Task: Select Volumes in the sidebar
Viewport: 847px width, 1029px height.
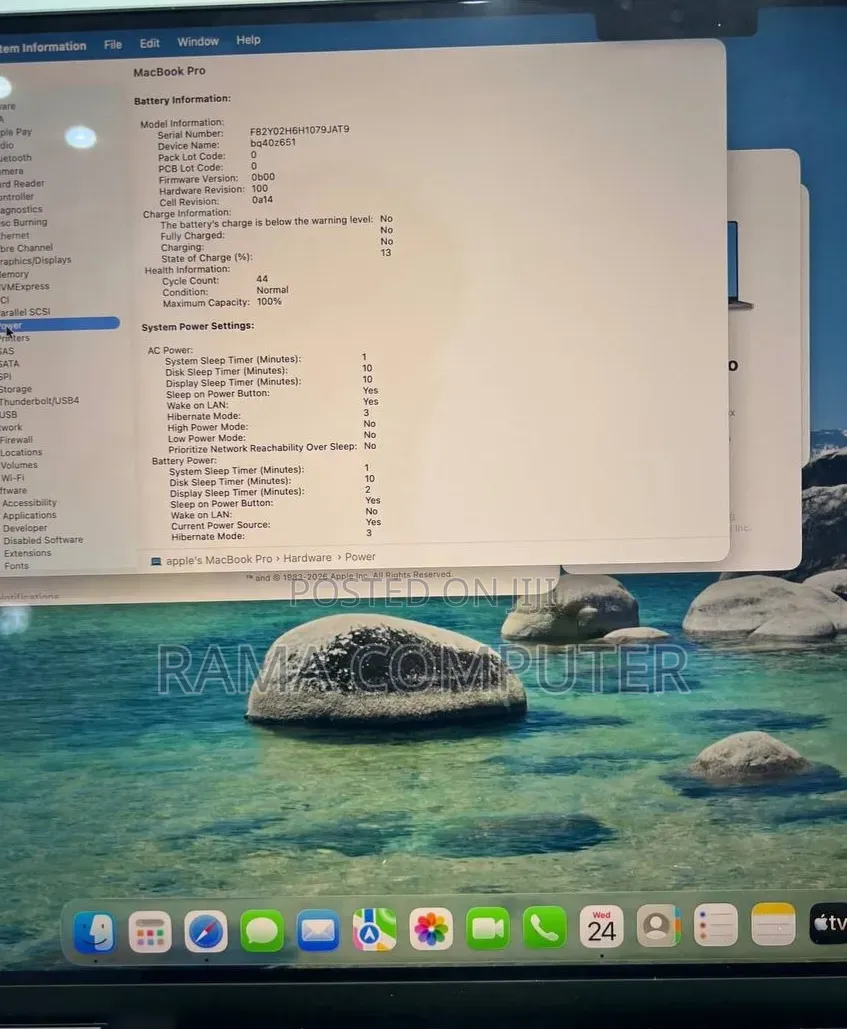Action: click(19, 465)
